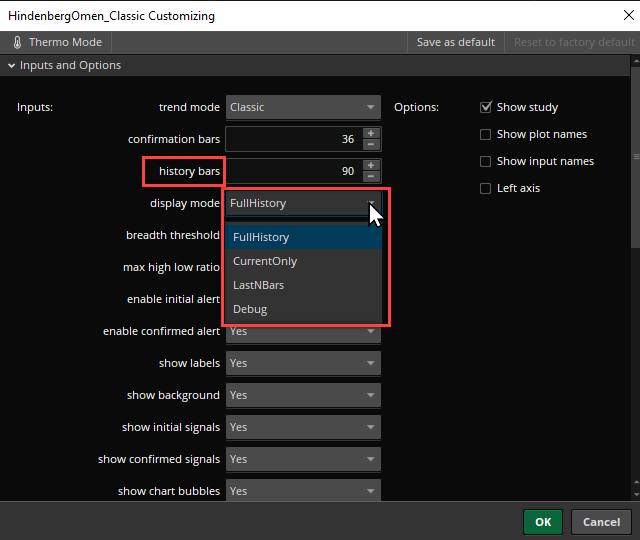Confirm with the OK button
640x540 pixels.
(543, 522)
